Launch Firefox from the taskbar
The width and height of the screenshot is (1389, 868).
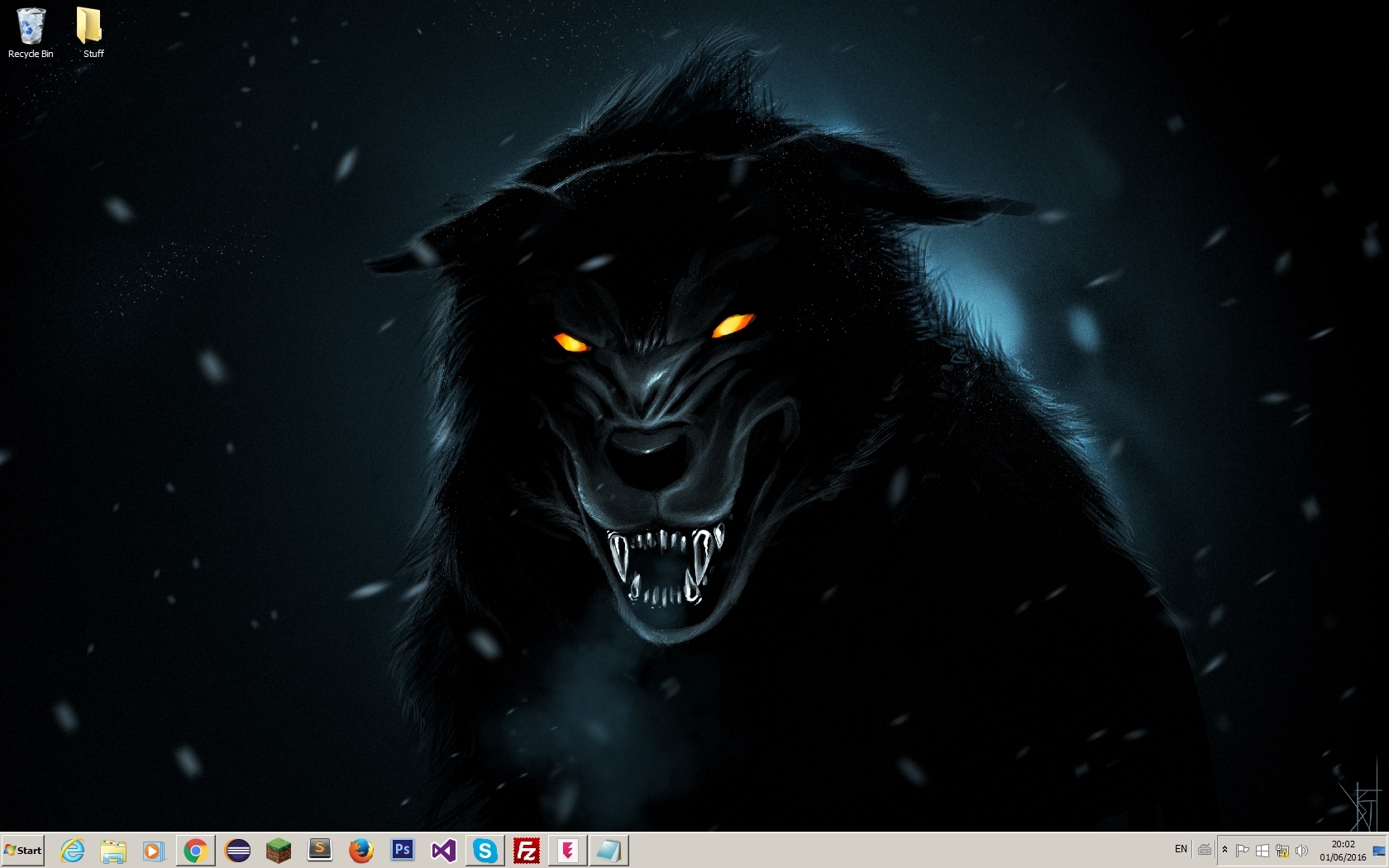pos(361,850)
